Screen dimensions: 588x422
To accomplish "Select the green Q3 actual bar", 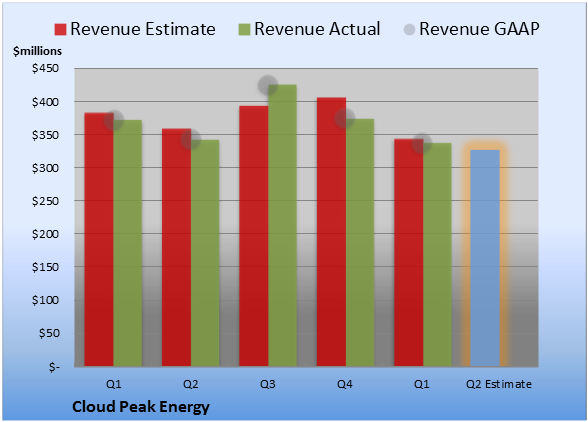I will (x=282, y=225).
